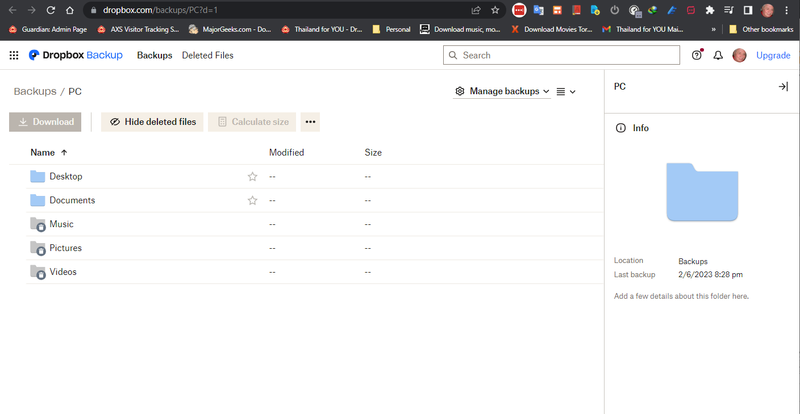Open the account avatar menu in Dropbox
Viewport: 800px width, 414px height.
pos(739,55)
